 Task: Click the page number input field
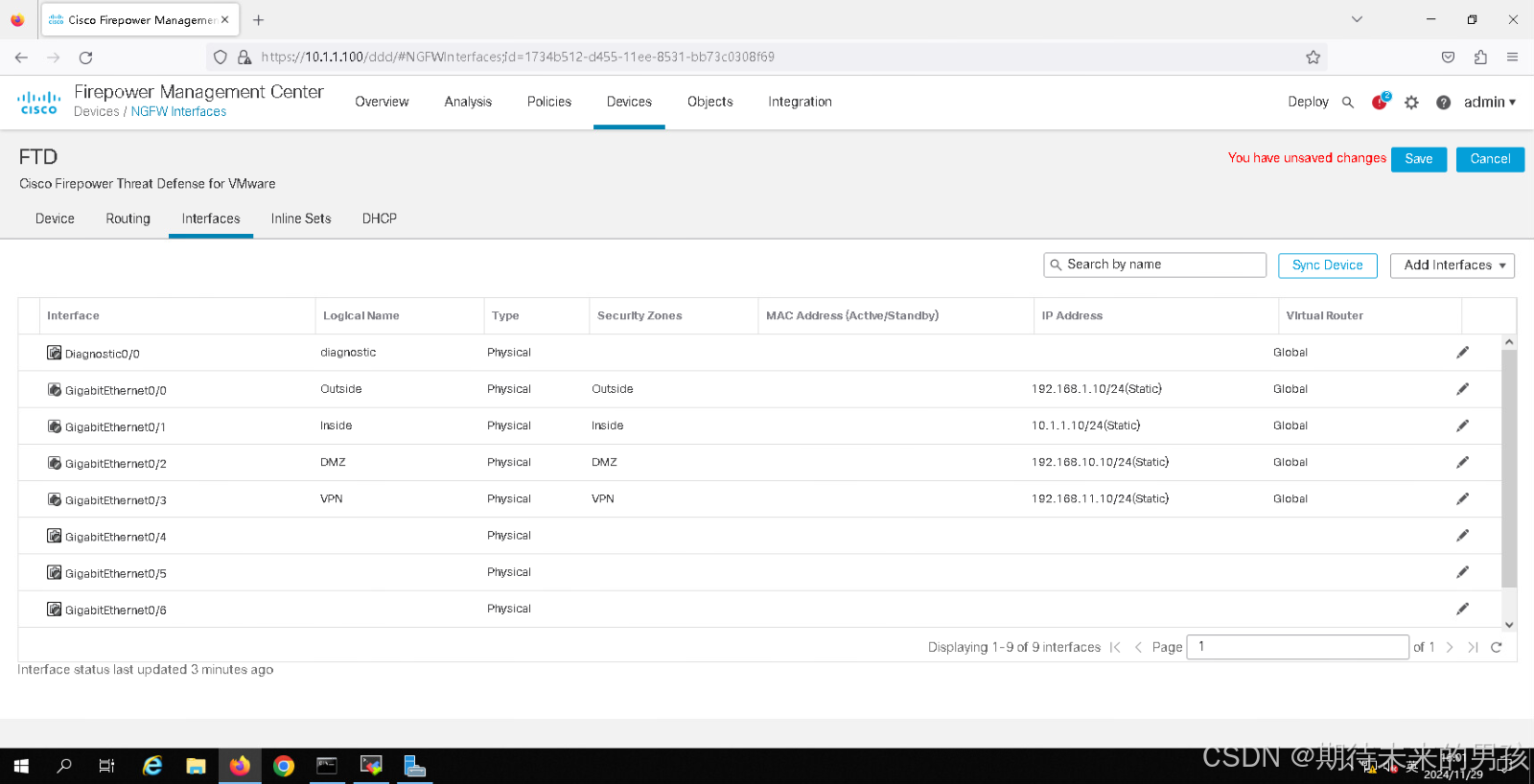tap(1298, 647)
